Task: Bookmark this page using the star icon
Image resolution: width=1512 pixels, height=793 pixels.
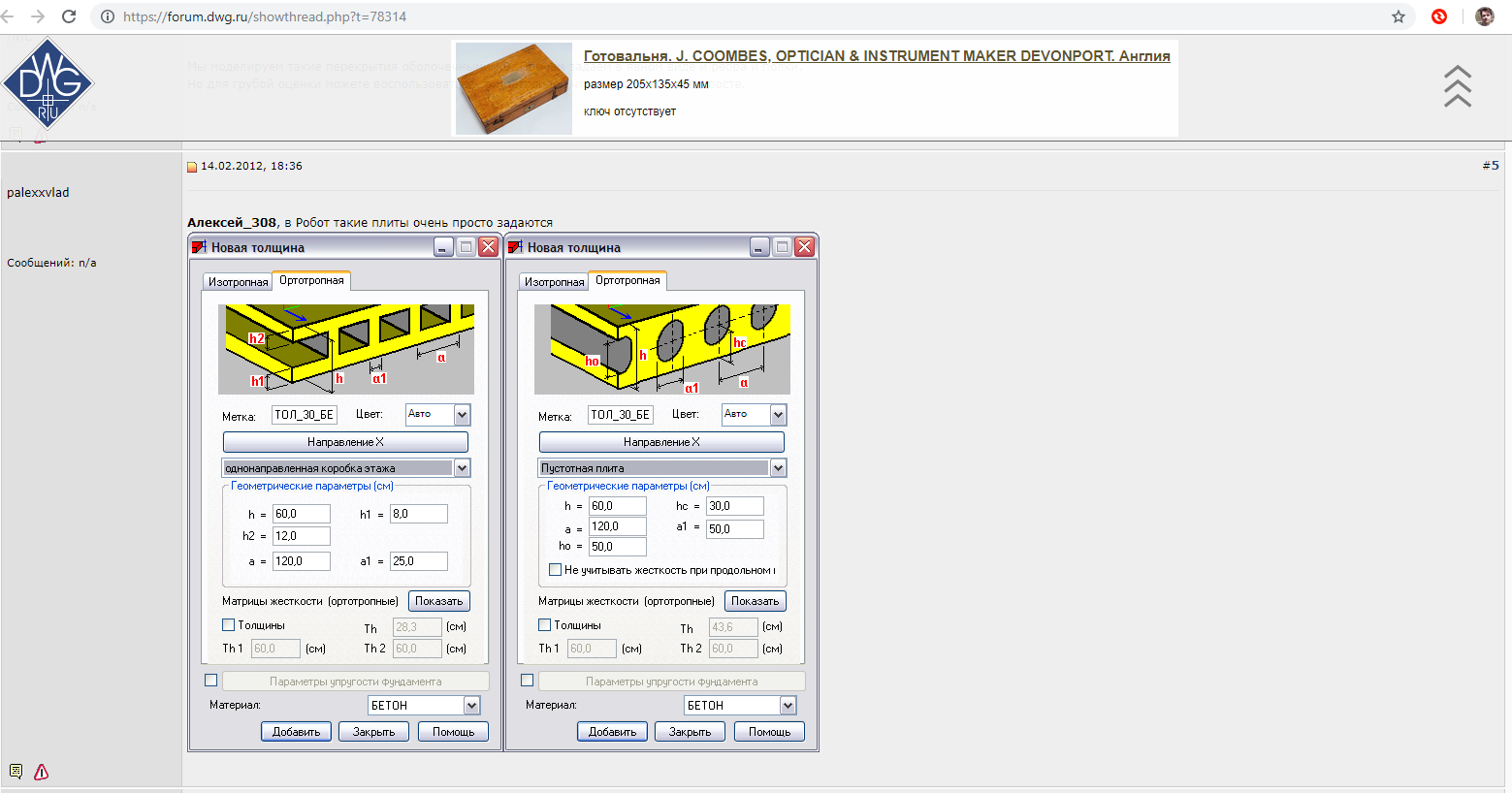Action: click(x=1398, y=16)
